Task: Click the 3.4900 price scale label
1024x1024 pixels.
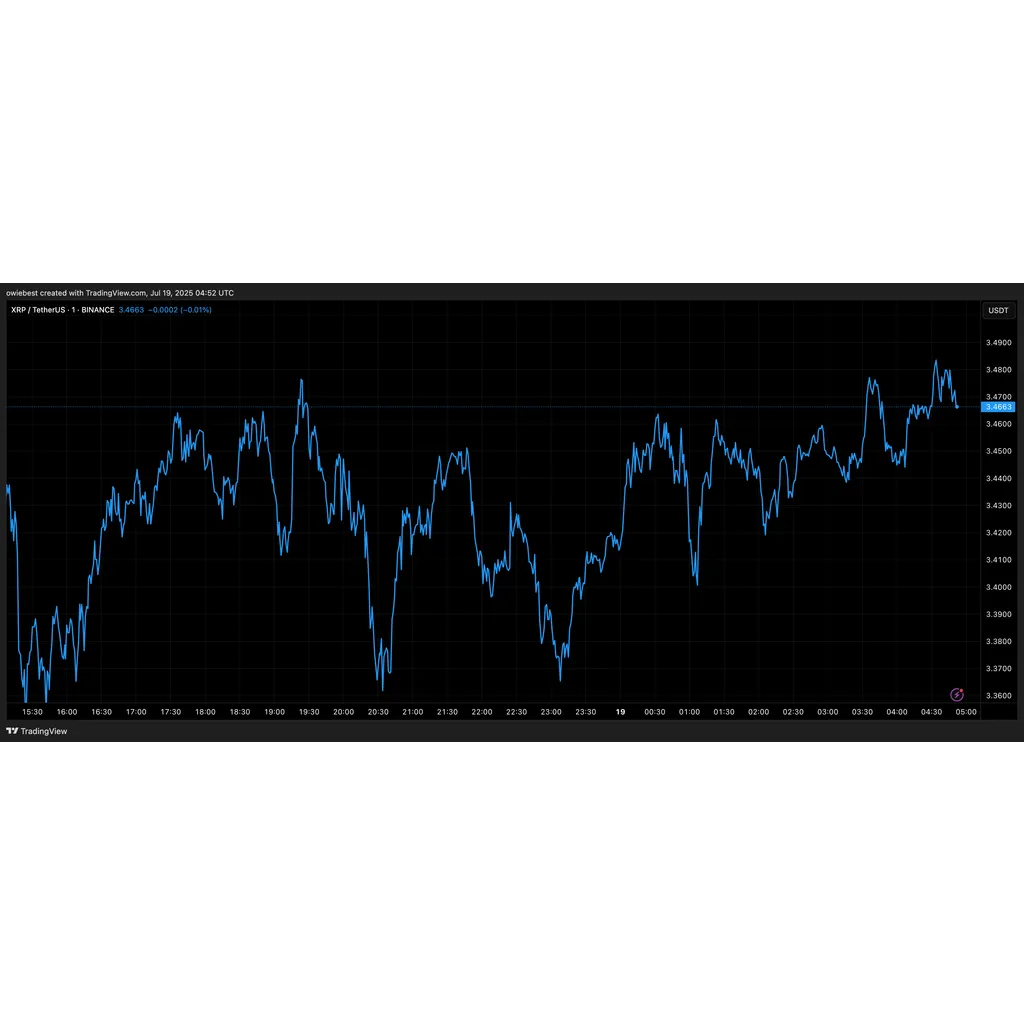Action: [999, 342]
